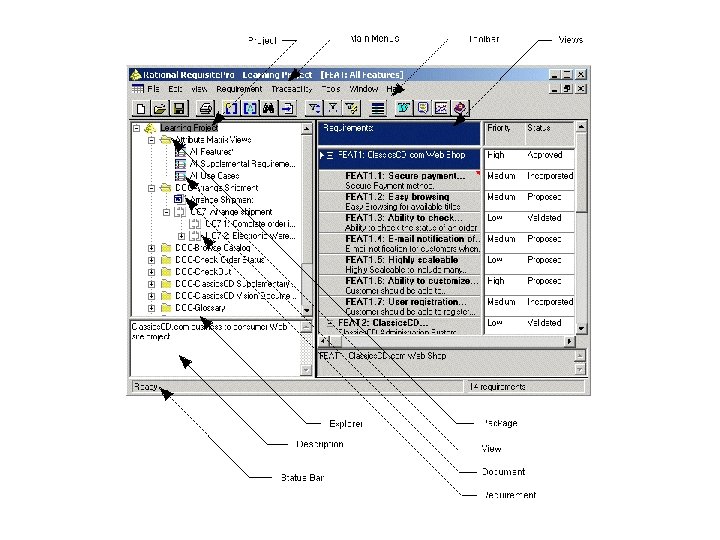Click the brackets with letter A toolbar icon
720x540 pixels.
pyautogui.click(x=250, y=108)
